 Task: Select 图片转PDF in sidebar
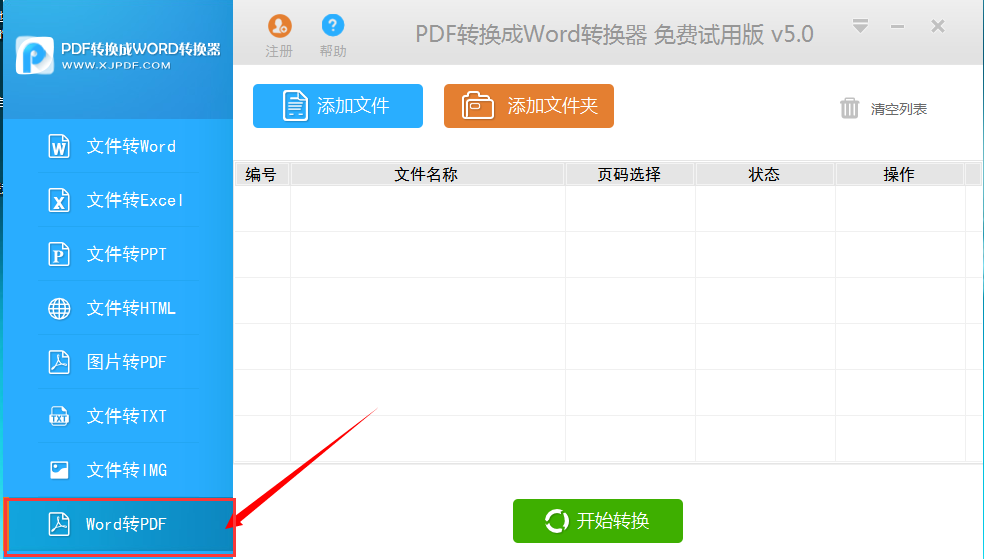(118, 362)
